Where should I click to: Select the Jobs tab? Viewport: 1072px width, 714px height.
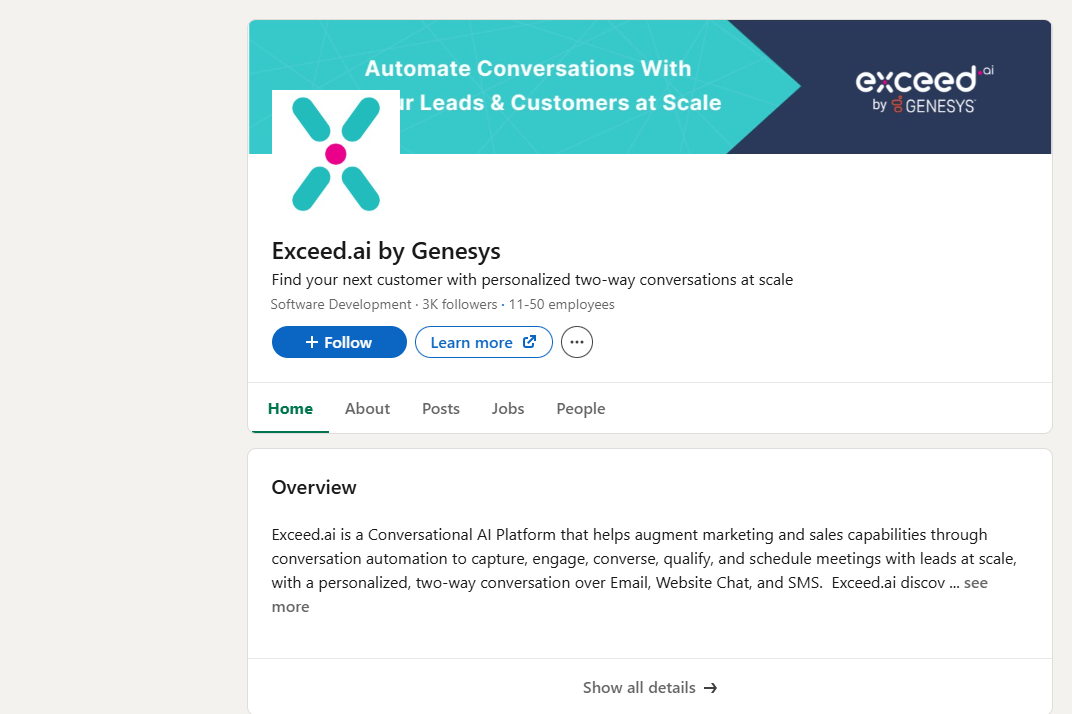point(508,409)
